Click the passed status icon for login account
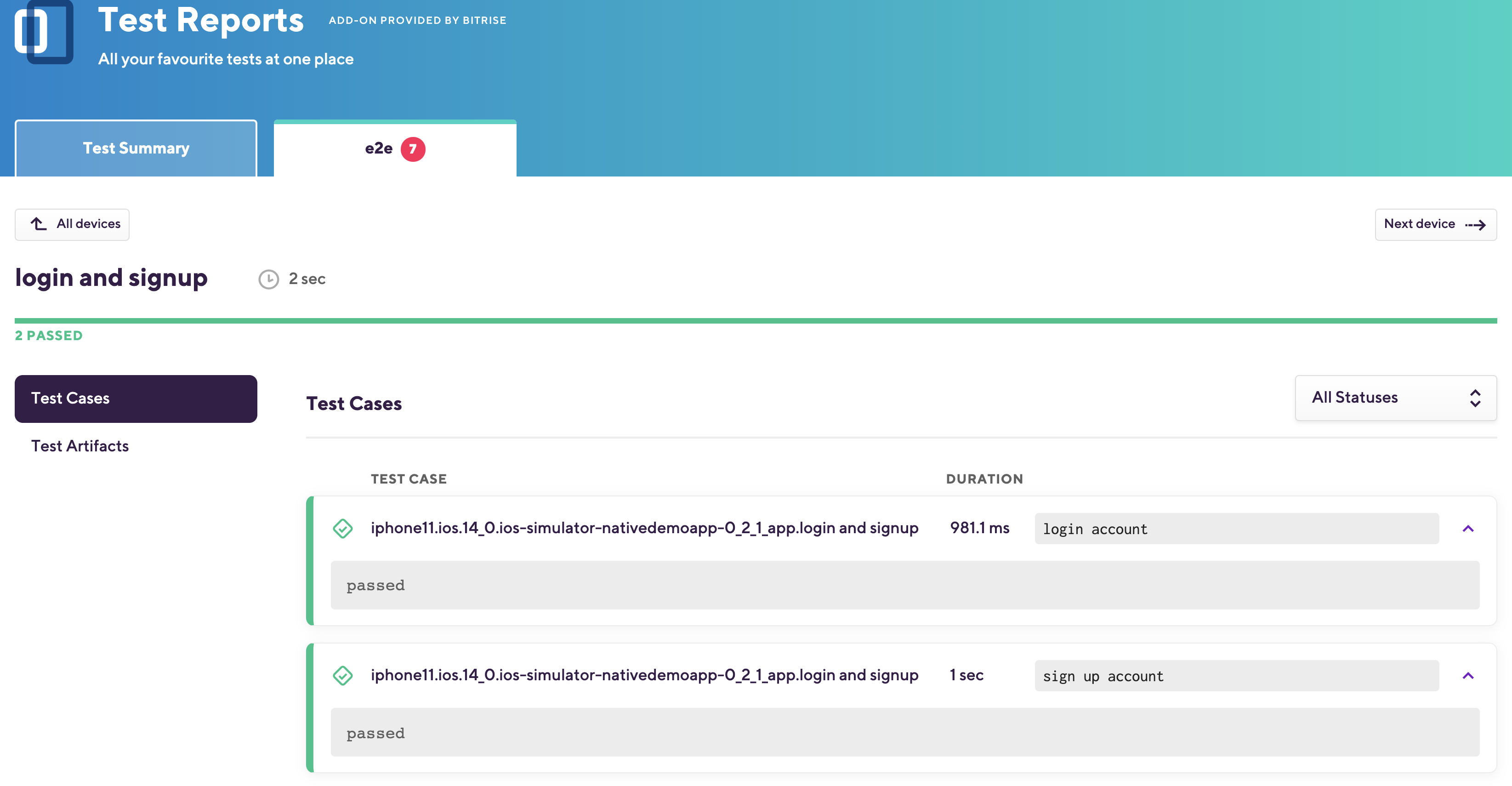The image size is (1512, 786). pos(342,528)
